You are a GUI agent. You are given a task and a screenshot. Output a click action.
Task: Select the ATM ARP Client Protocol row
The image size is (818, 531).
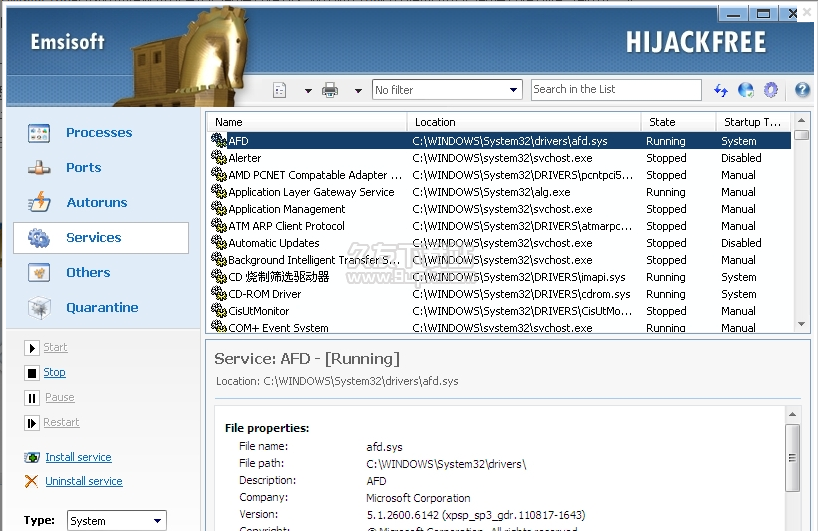click(499, 226)
